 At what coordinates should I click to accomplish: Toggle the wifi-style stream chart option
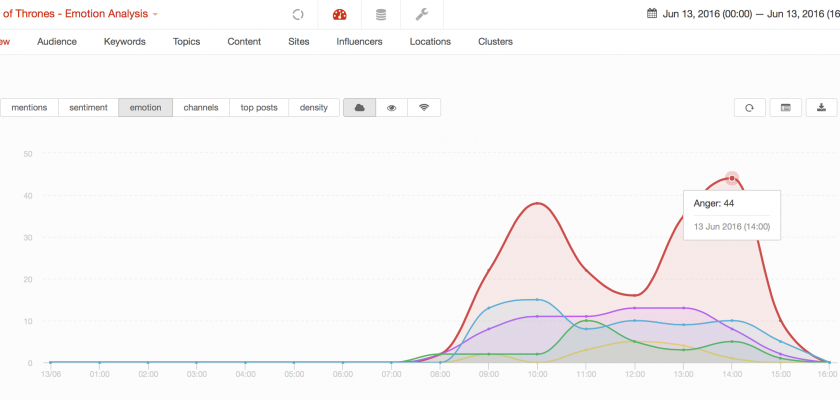(424, 108)
